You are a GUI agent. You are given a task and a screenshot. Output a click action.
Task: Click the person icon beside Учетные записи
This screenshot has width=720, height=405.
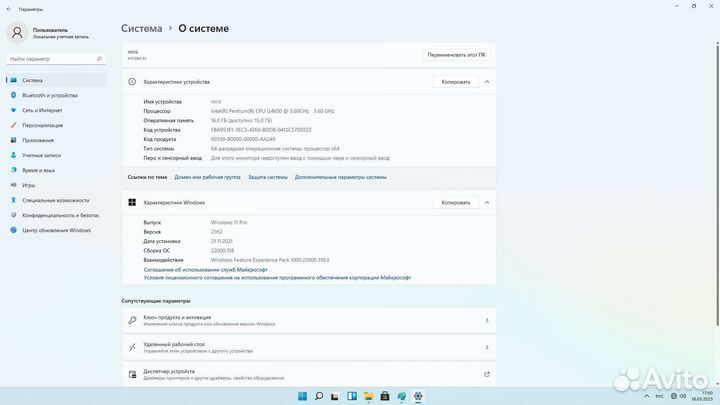[13, 155]
